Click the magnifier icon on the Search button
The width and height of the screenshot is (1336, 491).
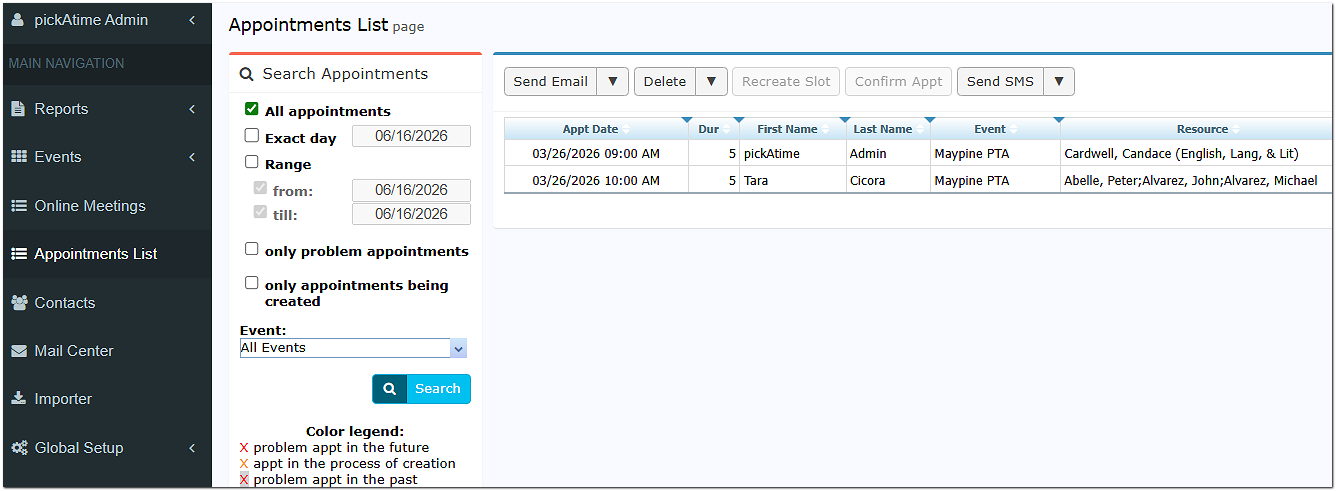point(389,389)
